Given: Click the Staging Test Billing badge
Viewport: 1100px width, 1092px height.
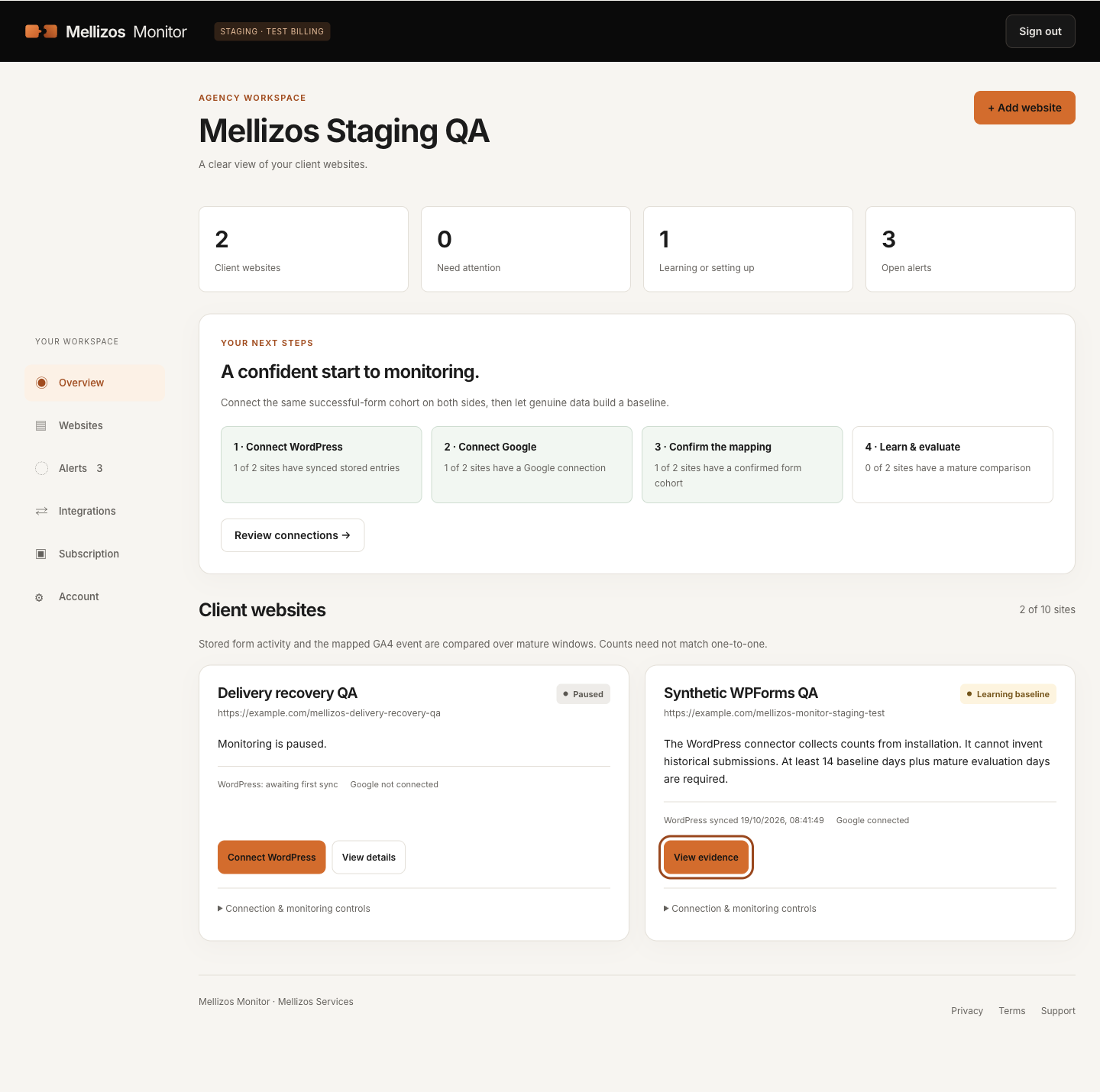Looking at the screenshot, I should [x=272, y=31].
